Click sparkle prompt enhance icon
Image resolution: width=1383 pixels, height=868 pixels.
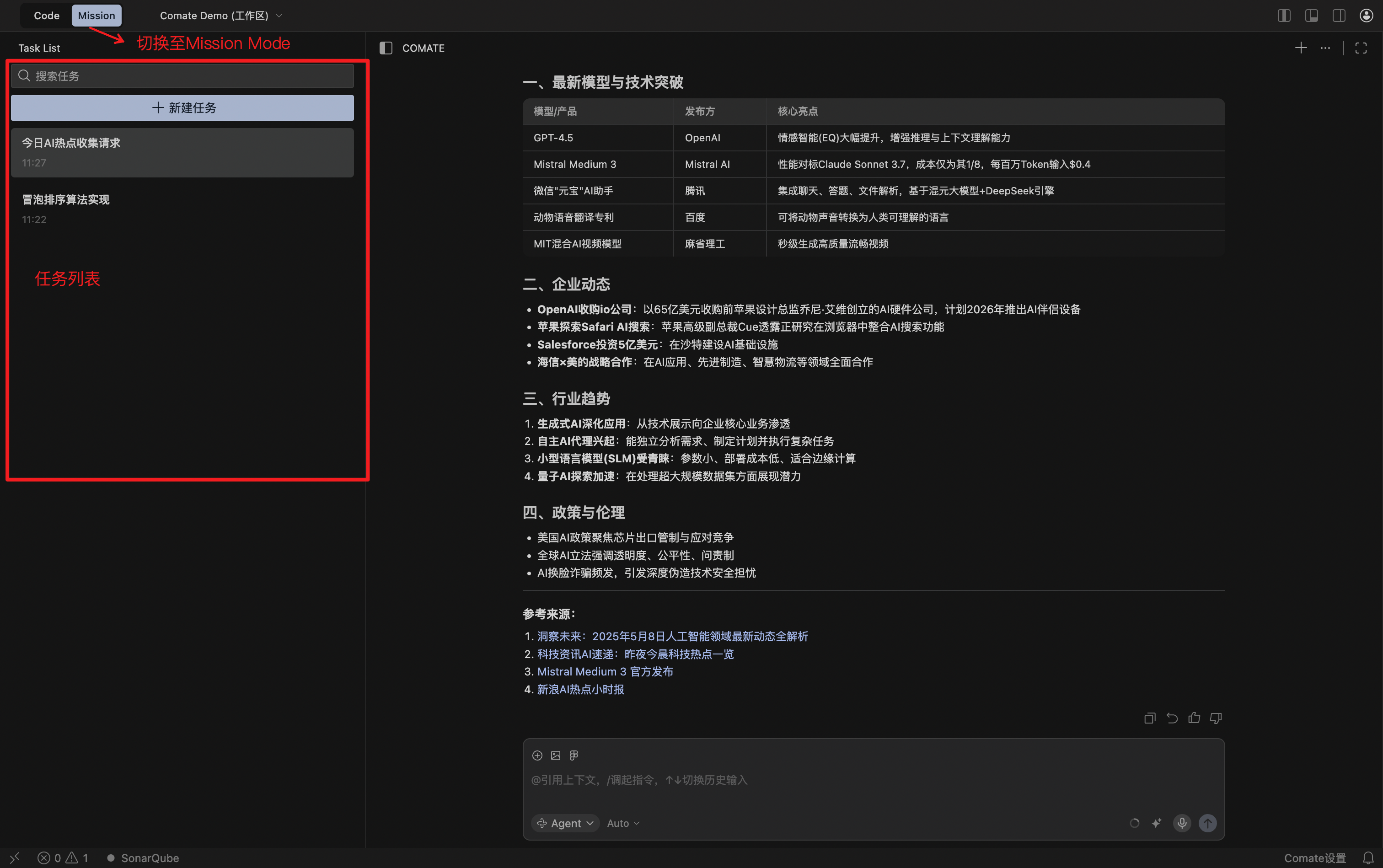point(1157,823)
